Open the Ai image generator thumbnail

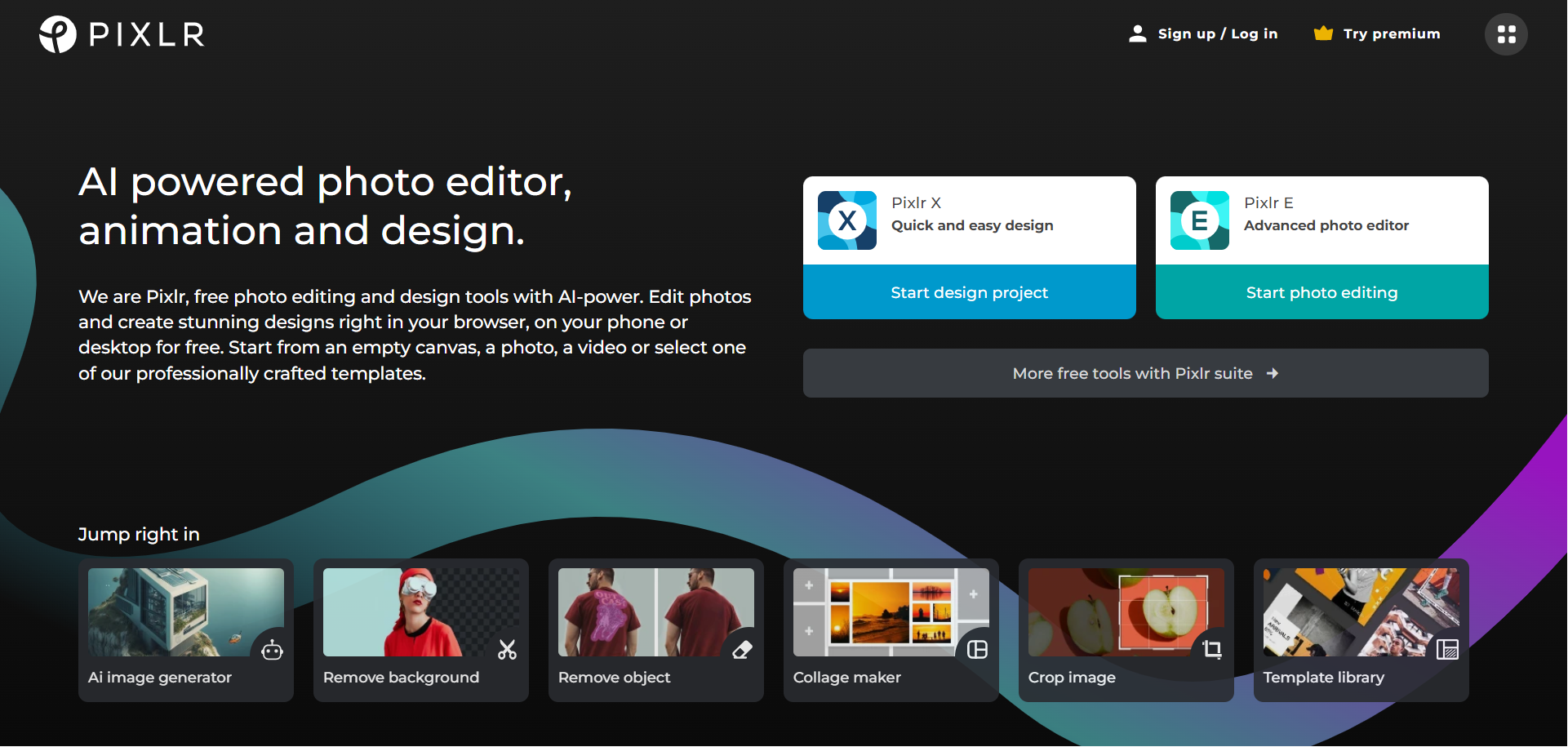[171, 612]
